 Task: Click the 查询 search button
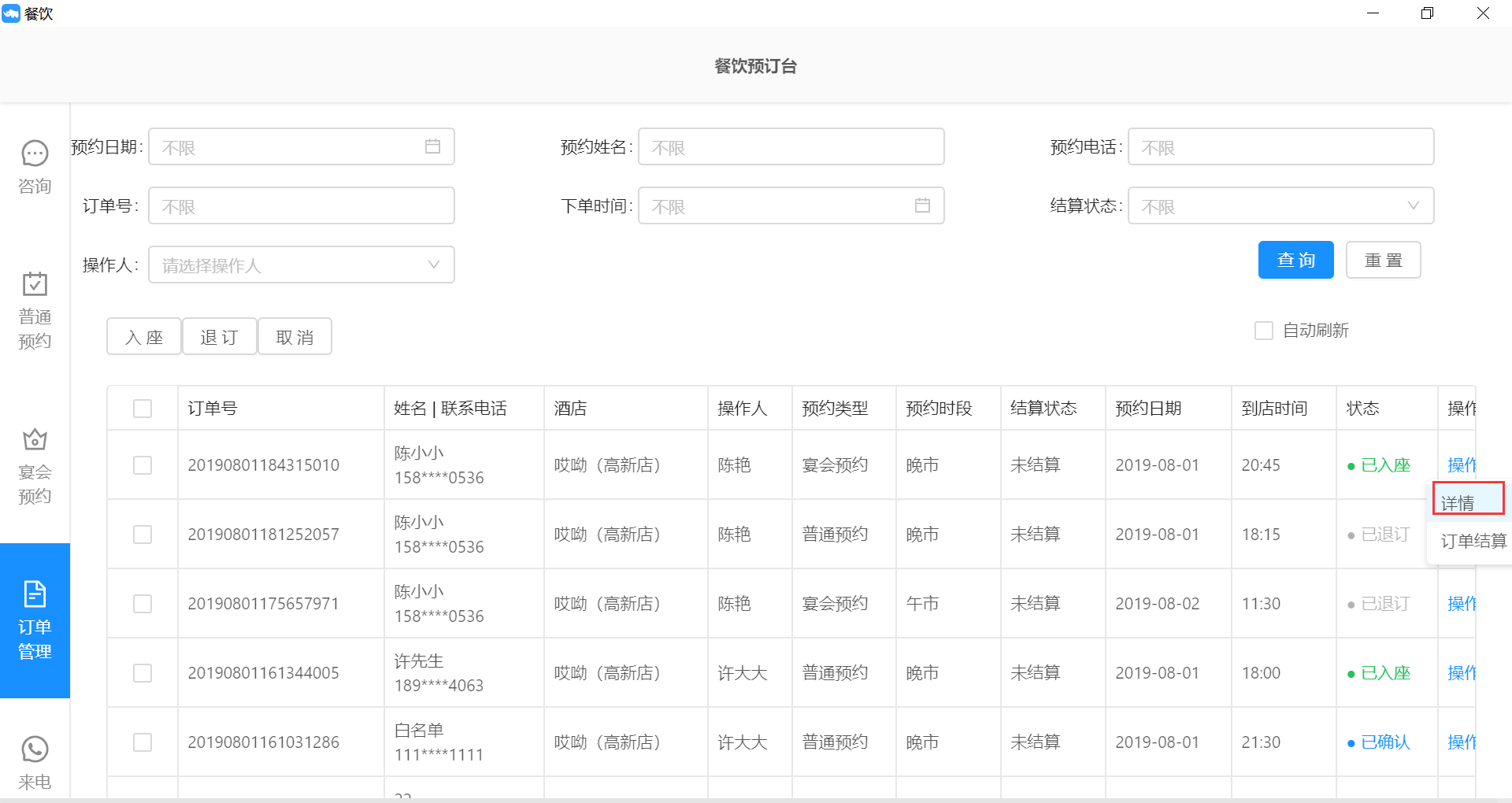point(1295,260)
